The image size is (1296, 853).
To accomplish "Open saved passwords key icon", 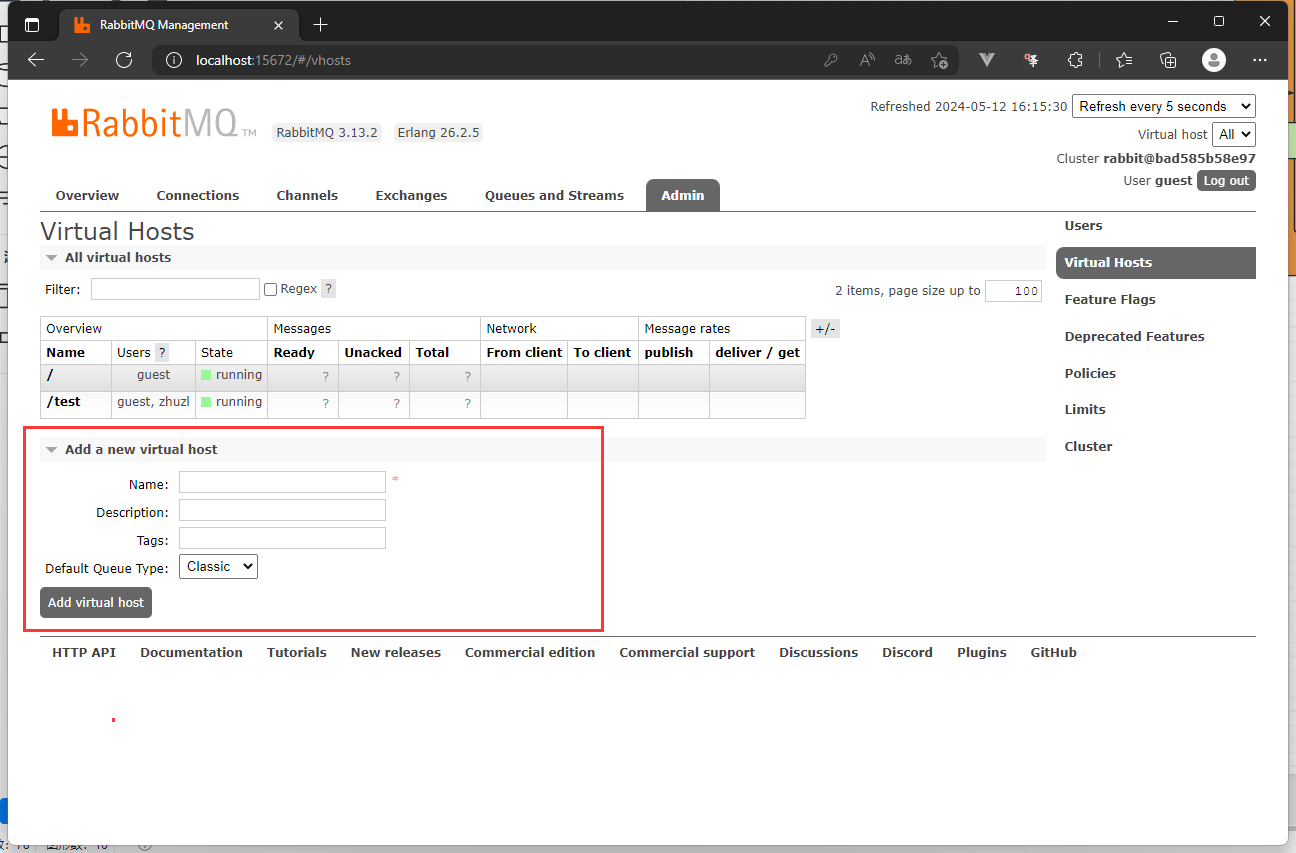I will click(831, 60).
